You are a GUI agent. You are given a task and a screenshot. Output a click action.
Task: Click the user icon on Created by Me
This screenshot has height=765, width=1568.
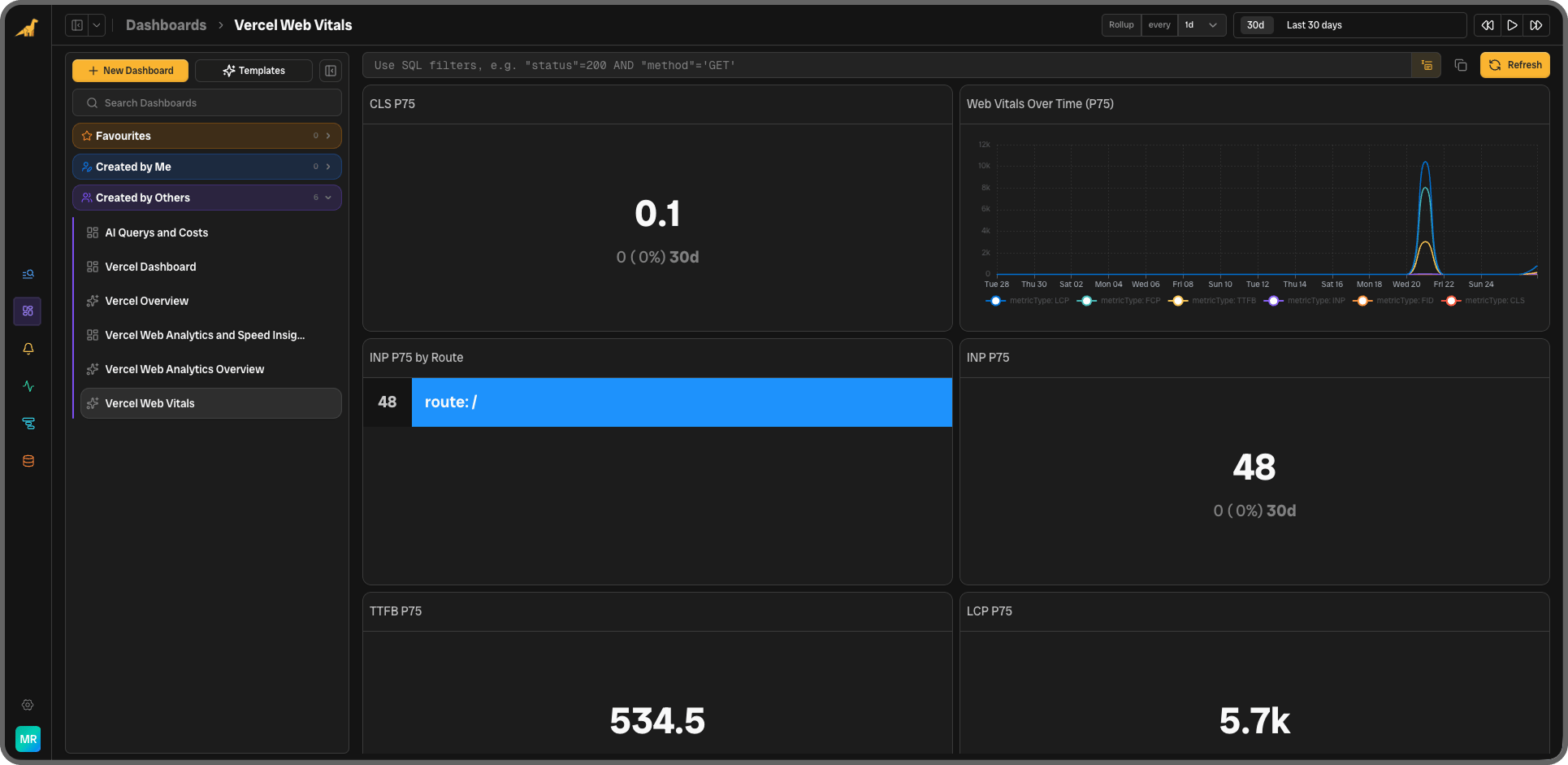pos(87,167)
